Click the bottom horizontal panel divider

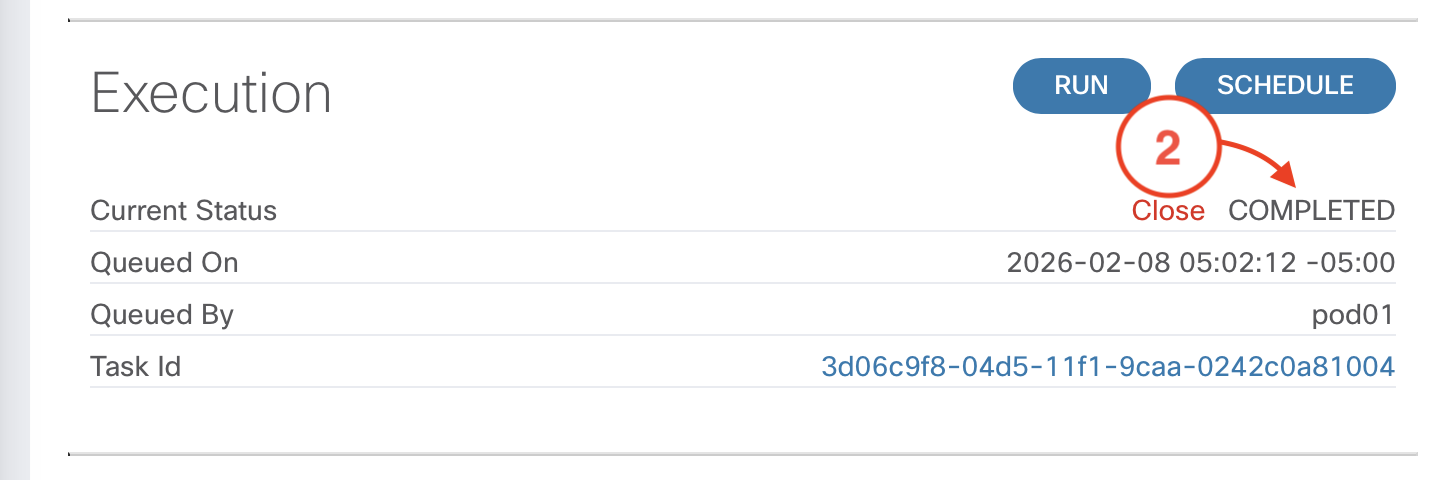(742, 454)
